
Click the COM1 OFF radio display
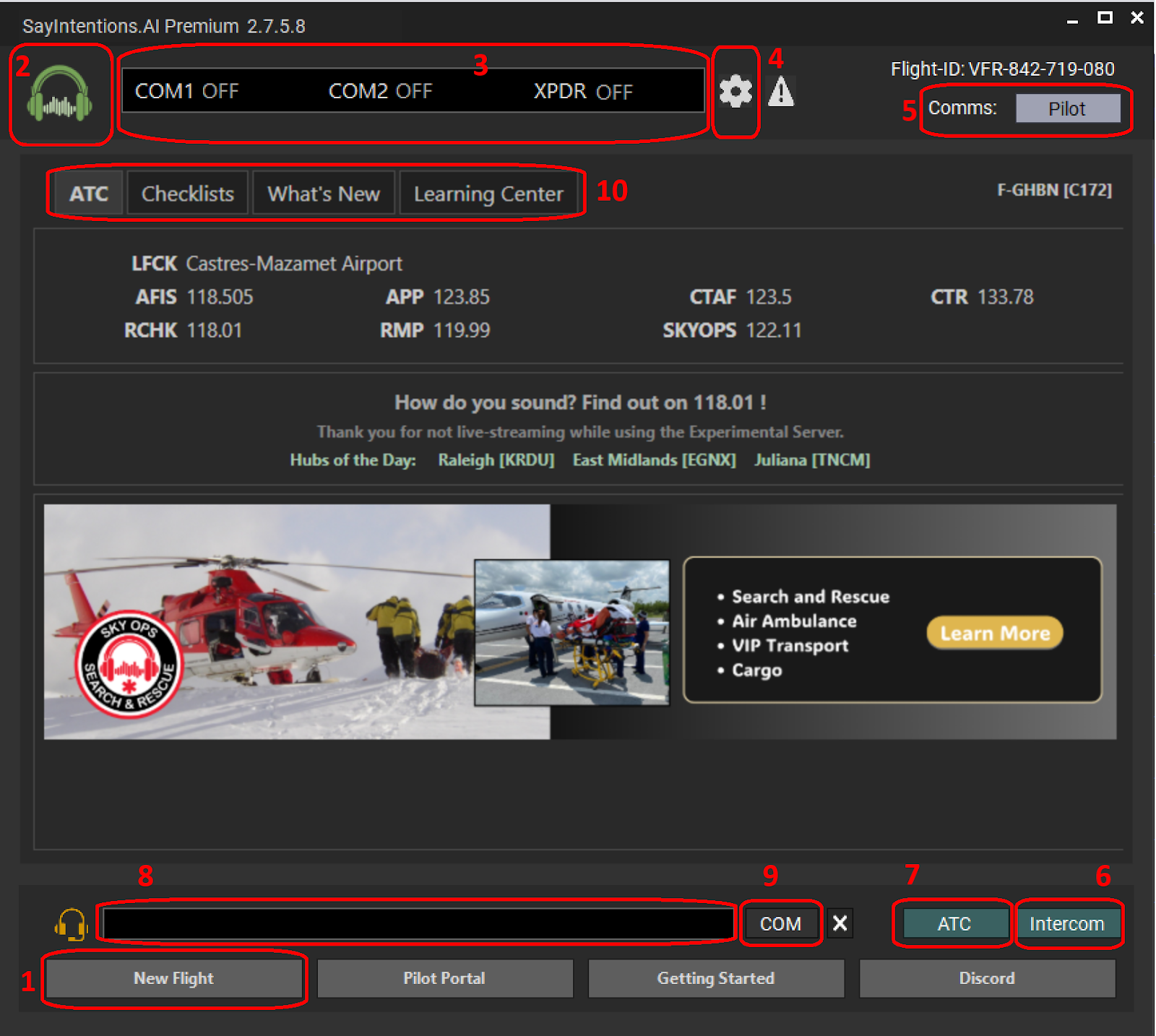[x=186, y=91]
